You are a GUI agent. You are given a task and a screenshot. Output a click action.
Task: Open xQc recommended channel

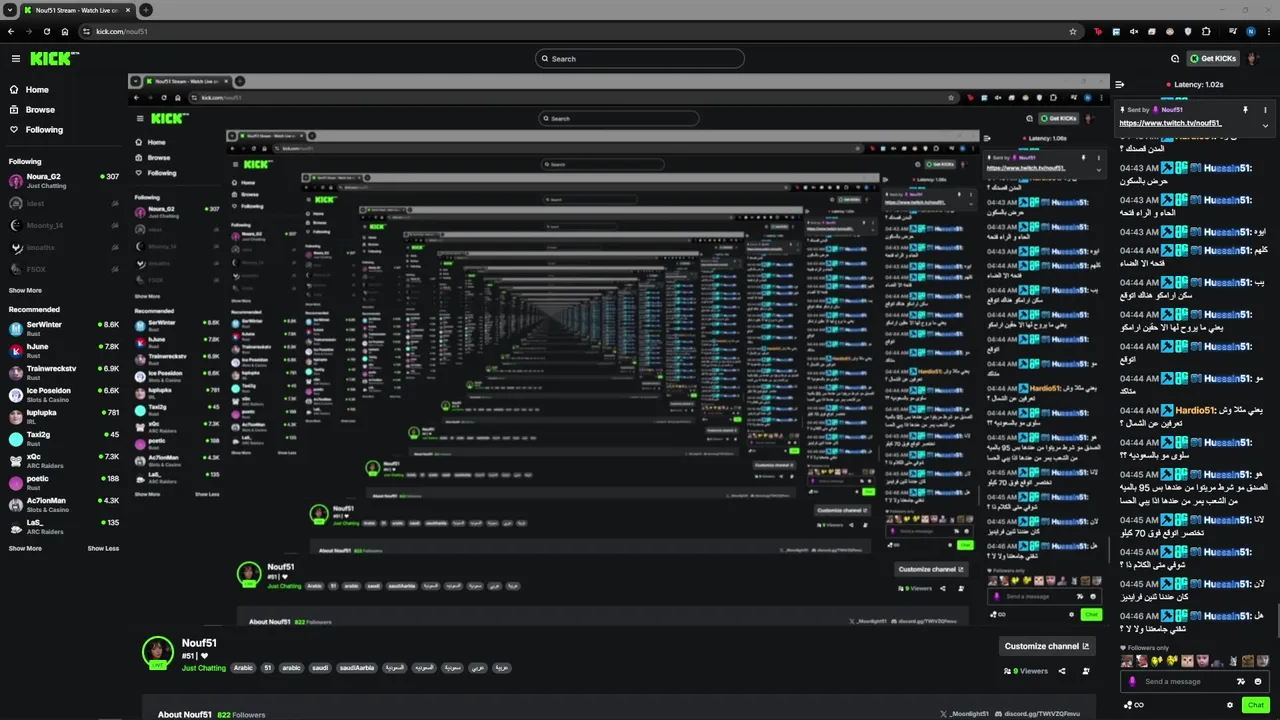click(x=62, y=460)
